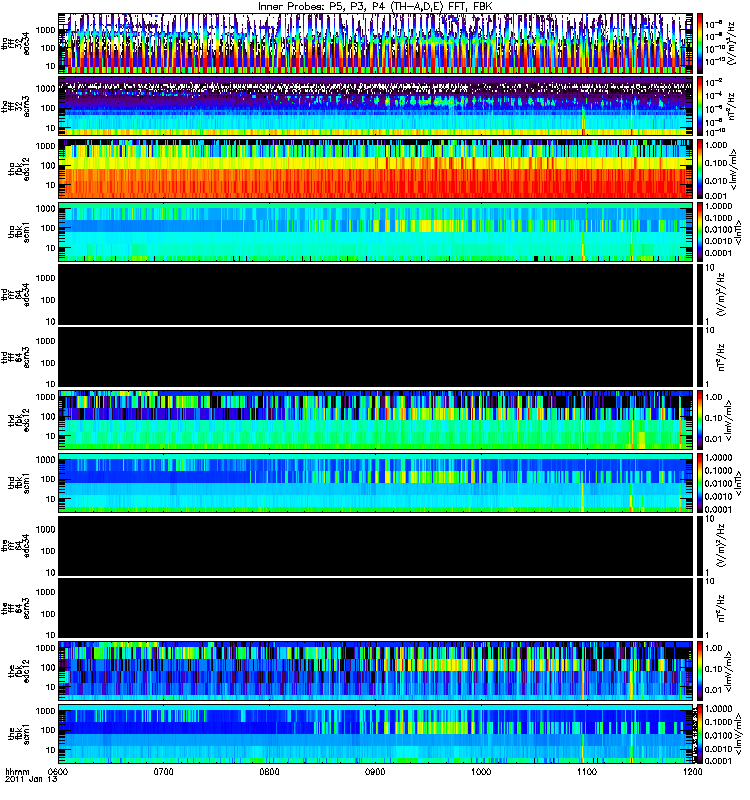
Task: Click the the fbk scm1 bottom spectrogram panel
Action: (376, 734)
